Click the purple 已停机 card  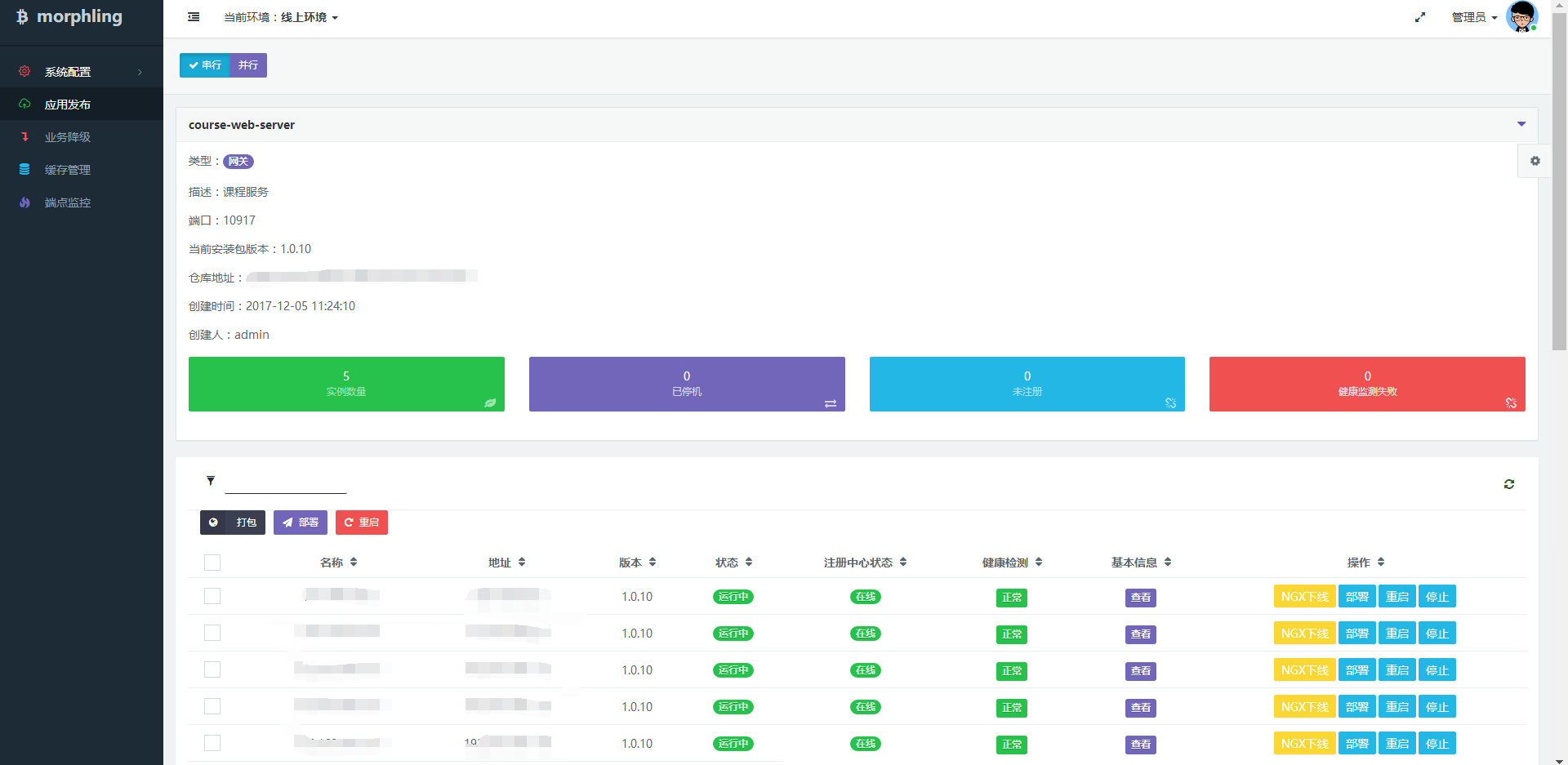[x=687, y=384]
